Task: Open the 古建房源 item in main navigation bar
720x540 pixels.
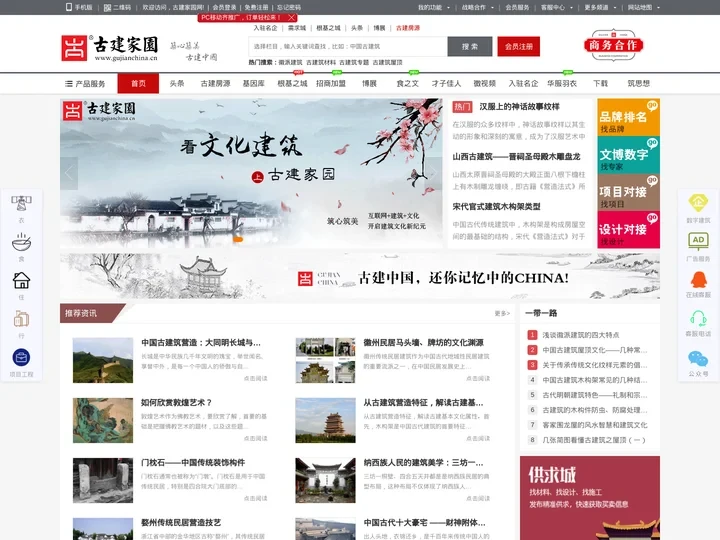Action: (x=215, y=84)
